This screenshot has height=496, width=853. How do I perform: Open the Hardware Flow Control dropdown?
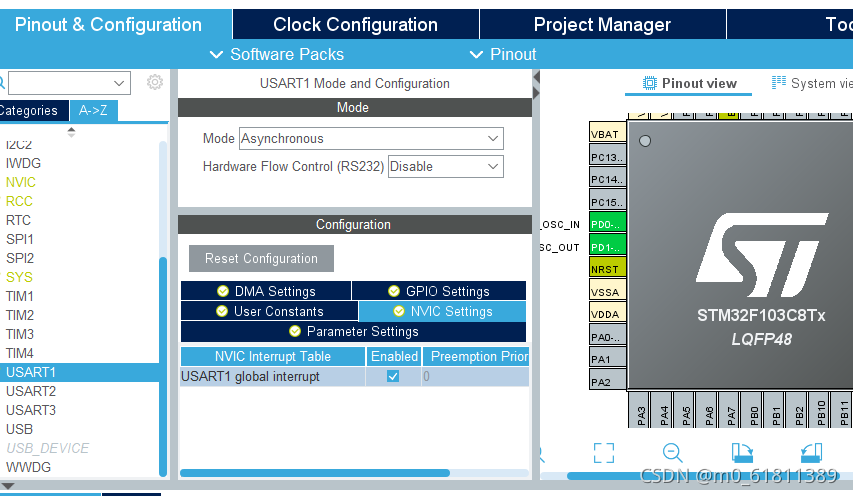[x=493, y=166]
